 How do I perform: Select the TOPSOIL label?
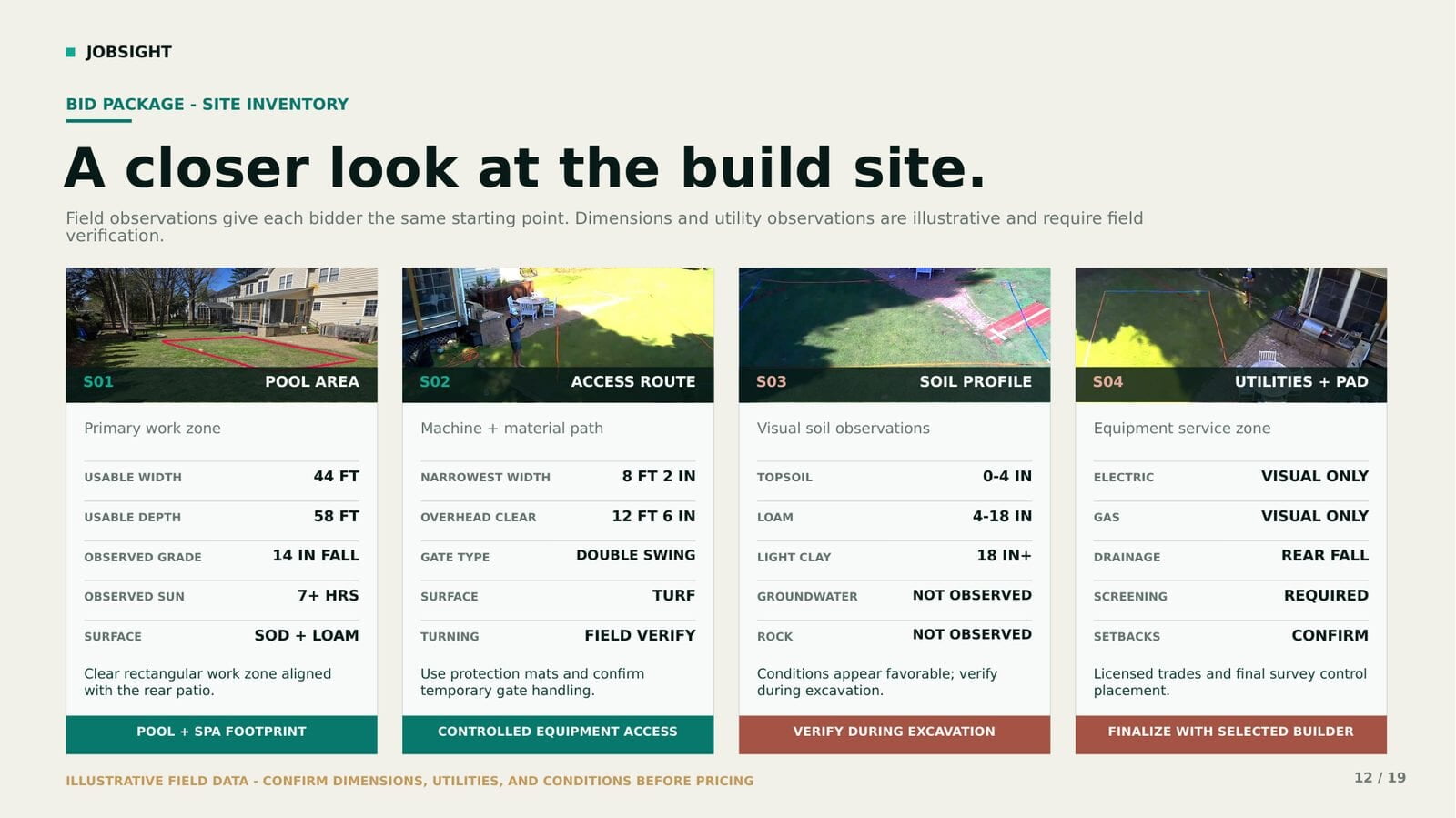pyautogui.click(x=784, y=477)
